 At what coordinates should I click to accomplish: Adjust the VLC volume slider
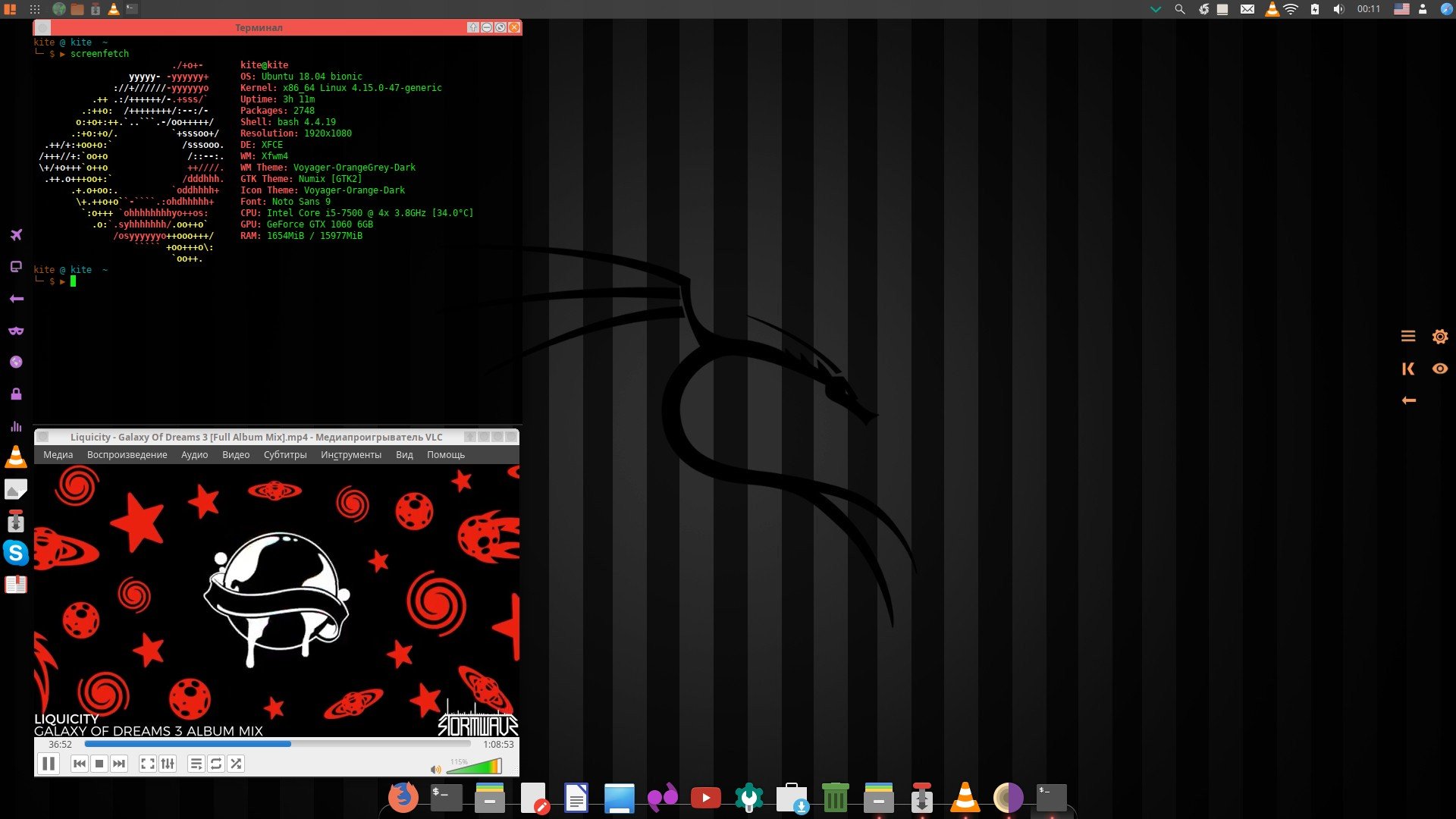(474, 767)
